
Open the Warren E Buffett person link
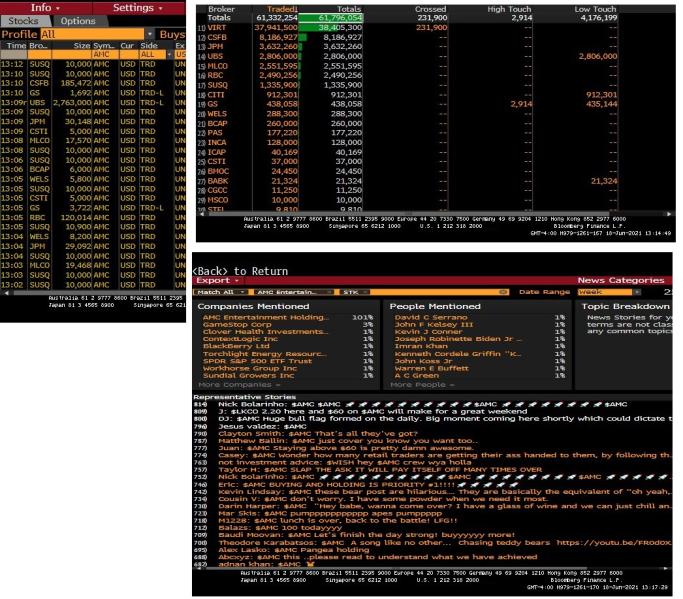tap(431, 368)
